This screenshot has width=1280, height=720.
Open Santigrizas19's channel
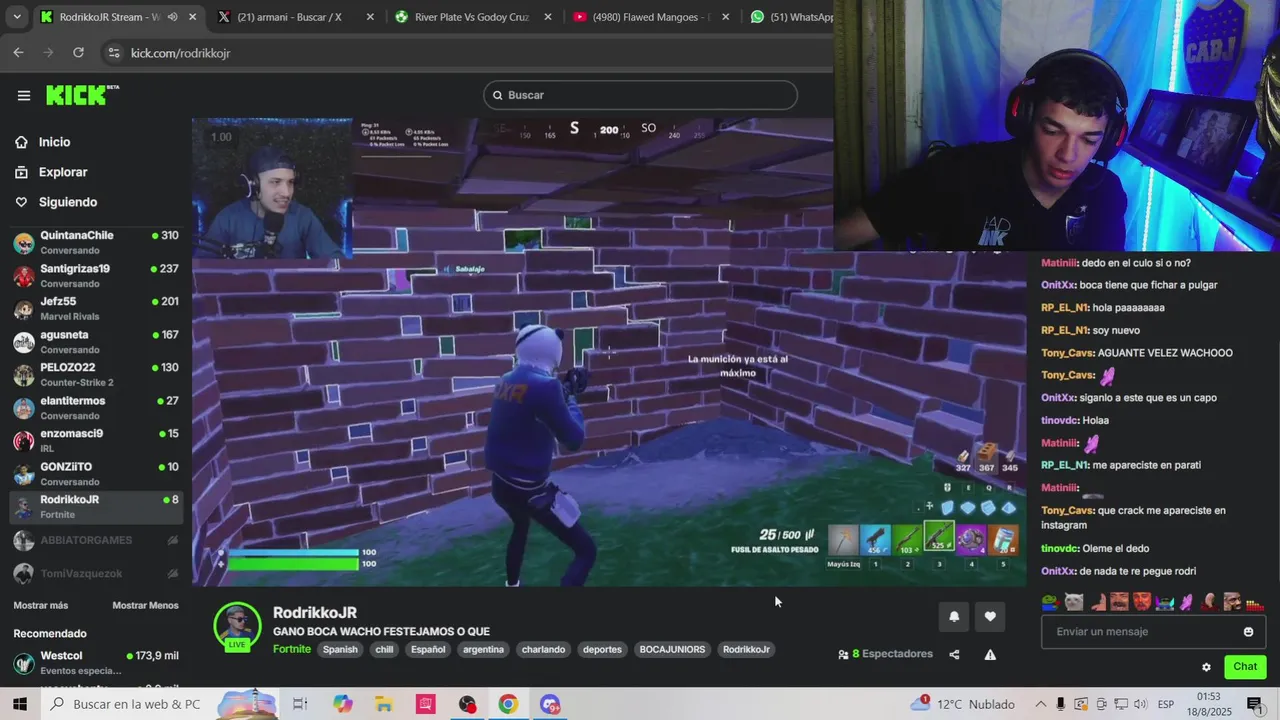[96, 276]
